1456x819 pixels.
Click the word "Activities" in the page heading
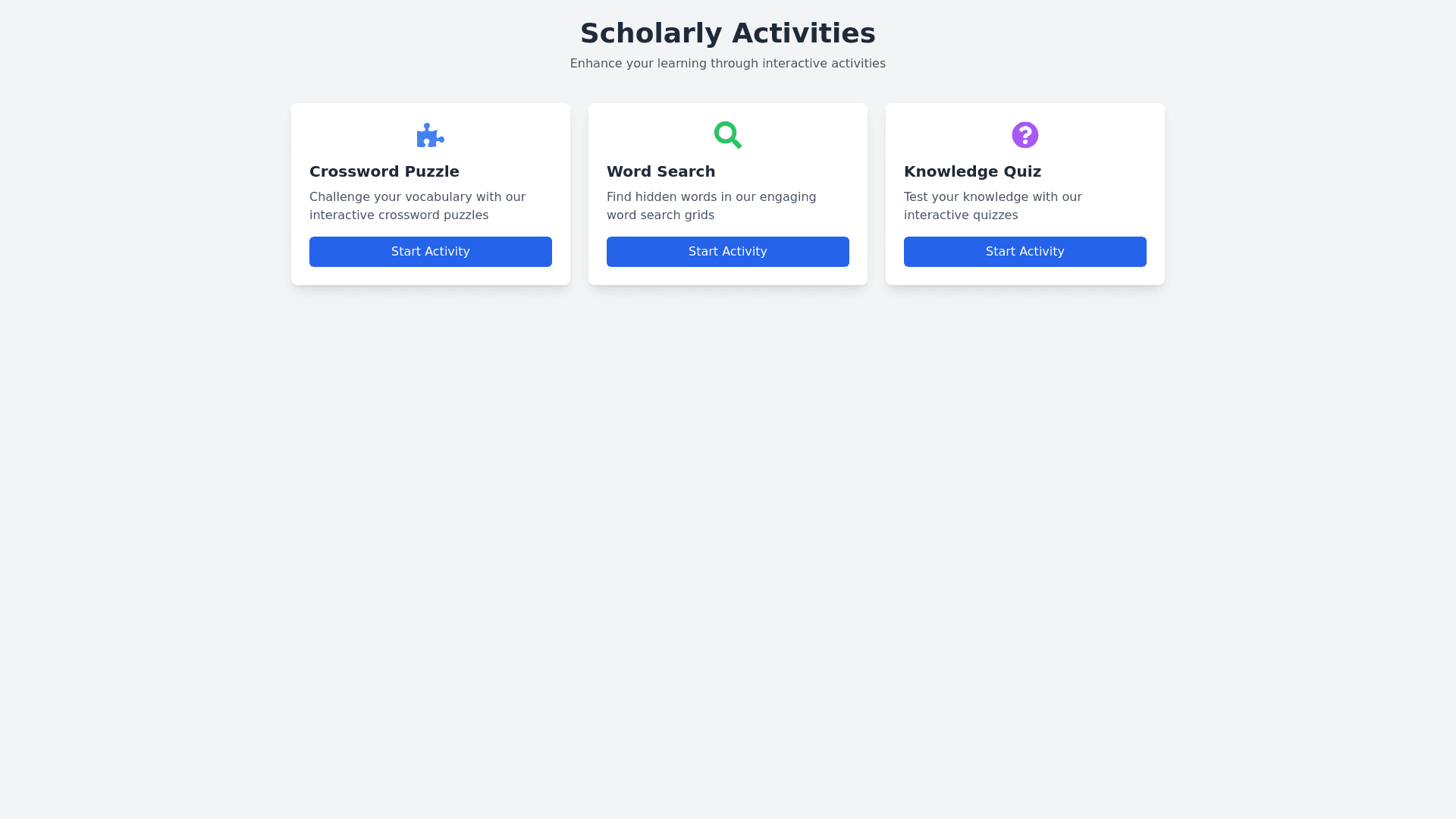tap(803, 33)
